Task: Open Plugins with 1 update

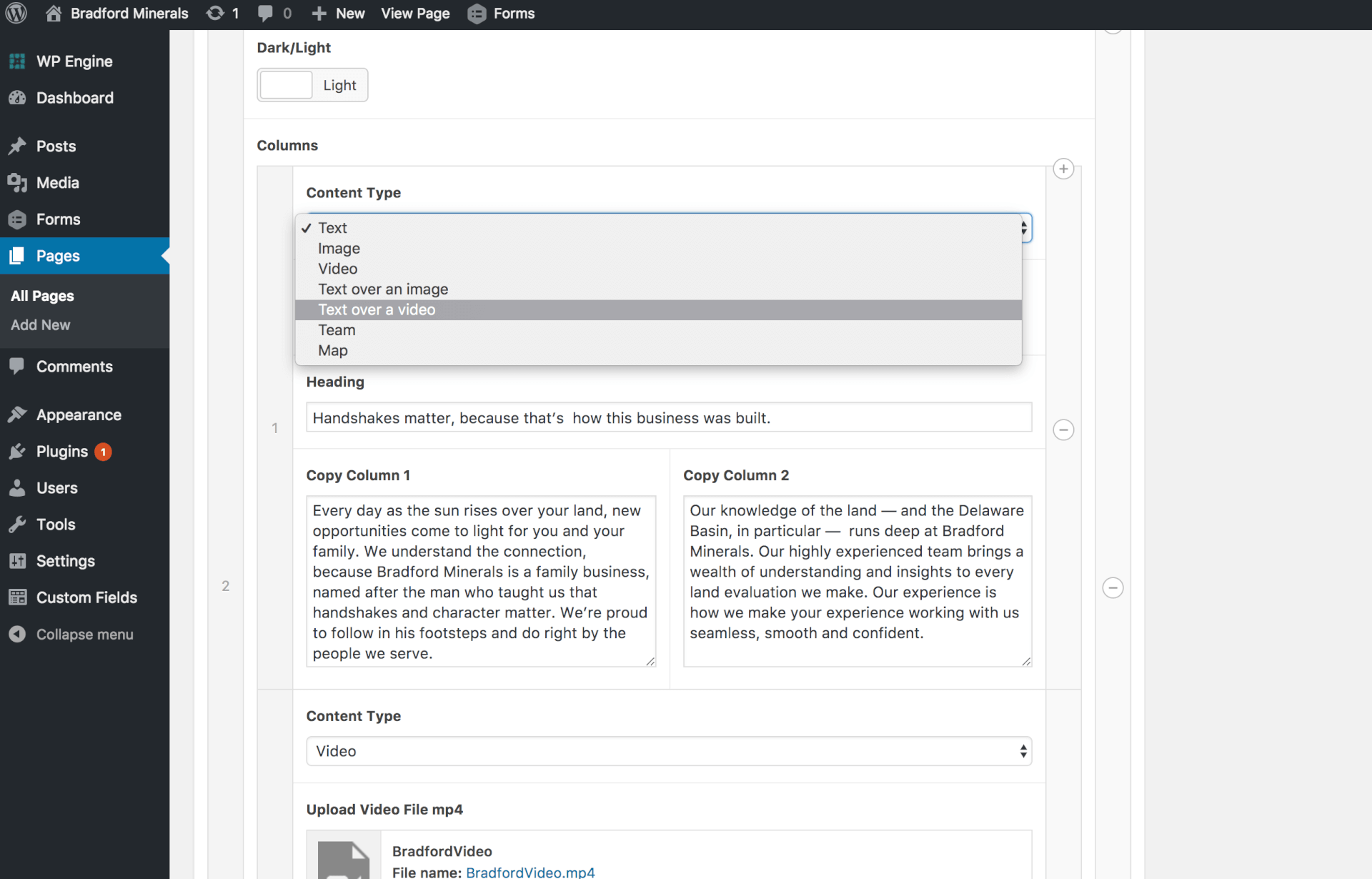Action: tap(62, 452)
